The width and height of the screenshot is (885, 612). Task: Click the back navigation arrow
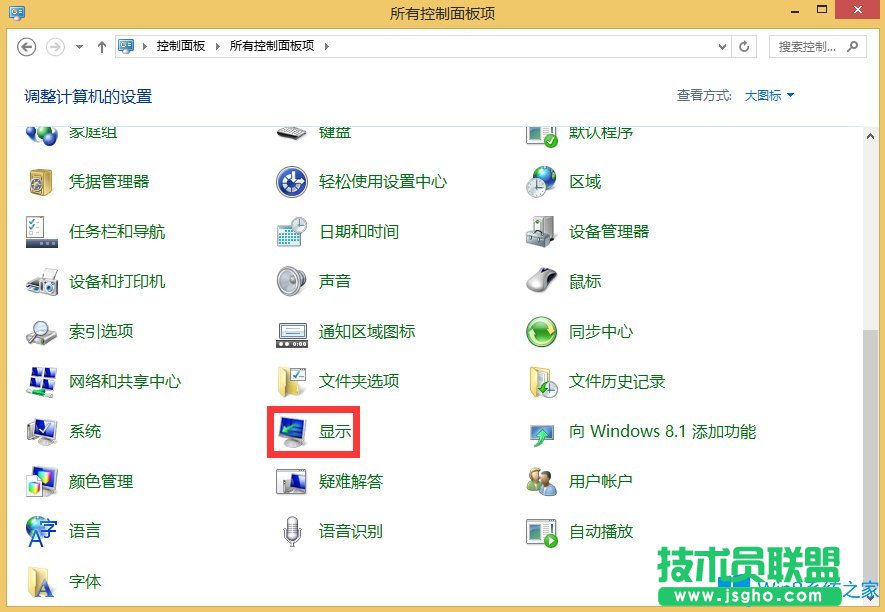28,46
